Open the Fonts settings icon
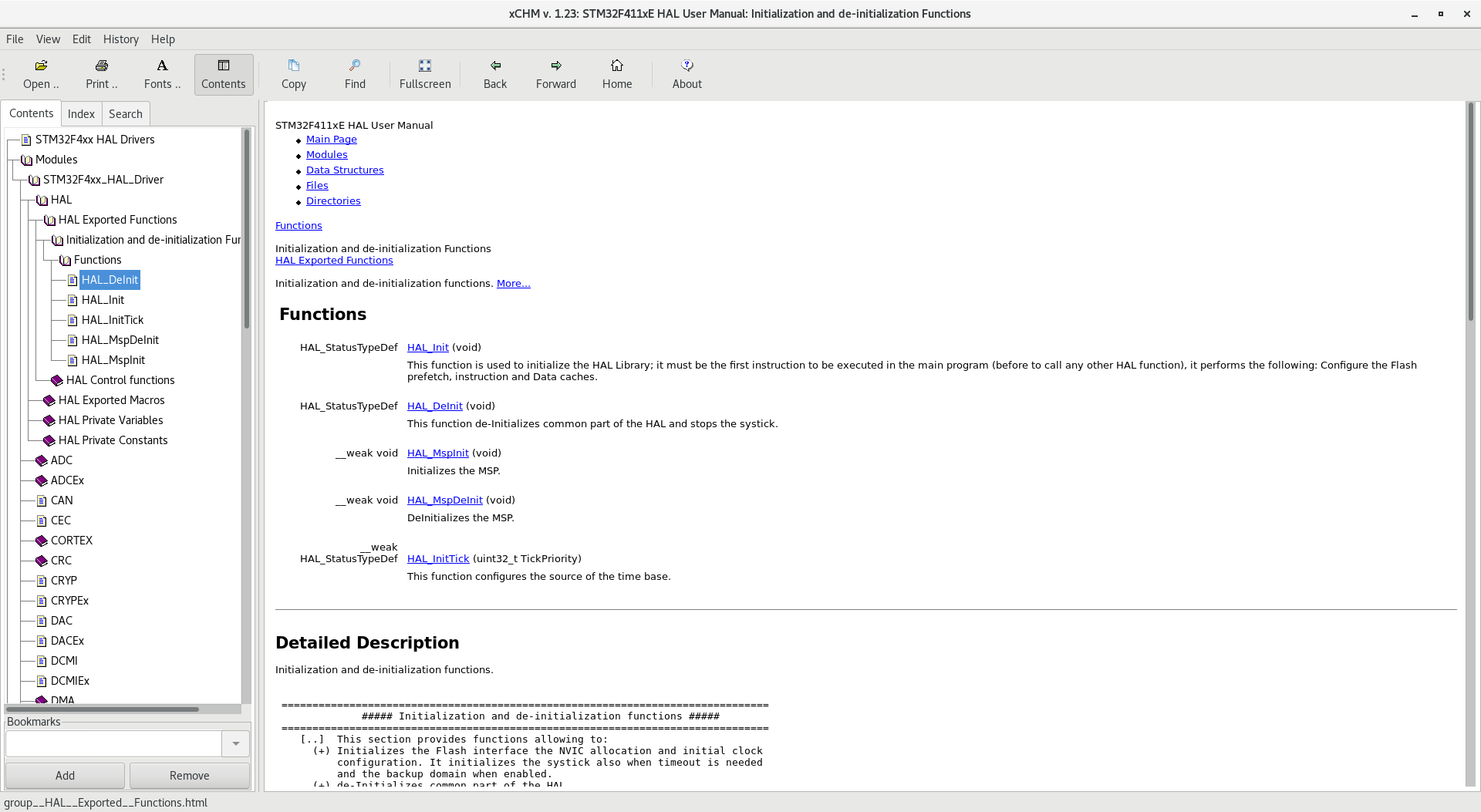1481x812 pixels. pyautogui.click(x=162, y=74)
